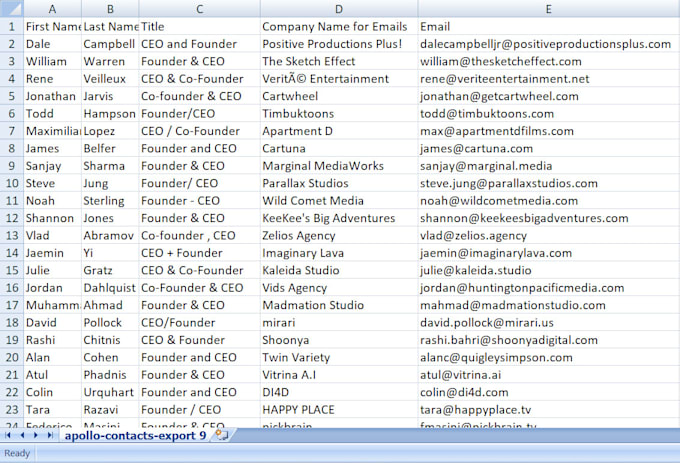Select 'Co-founder , CEO' title cell

[x=199, y=235]
